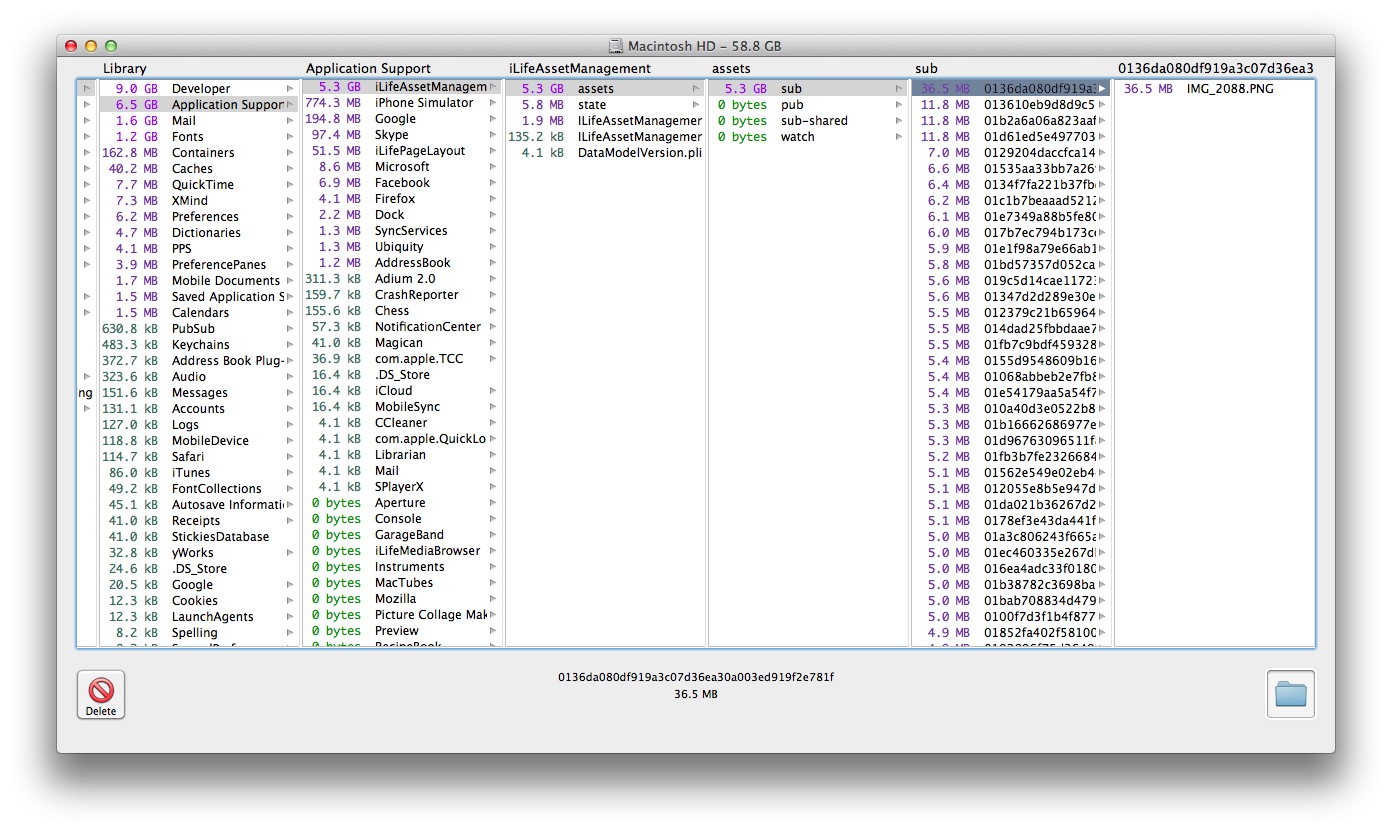Click the Library column header
Viewport: 1392px width, 832px height.
pyautogui.click(x=125, y=69)
